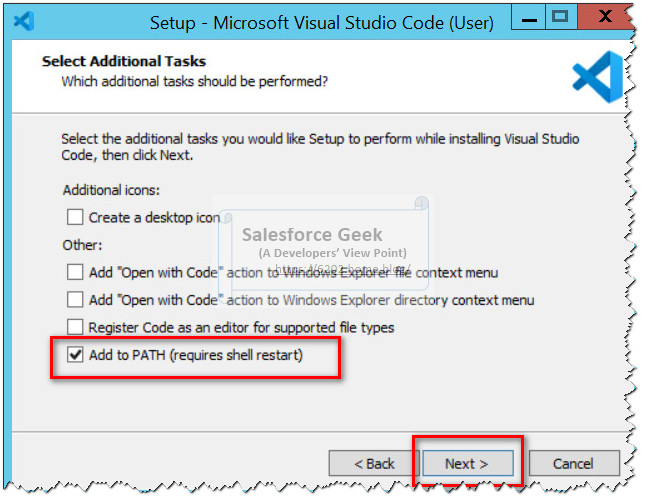Click the Other section label
The height and width of the screenshot is (502, 646).
point(82,245)
